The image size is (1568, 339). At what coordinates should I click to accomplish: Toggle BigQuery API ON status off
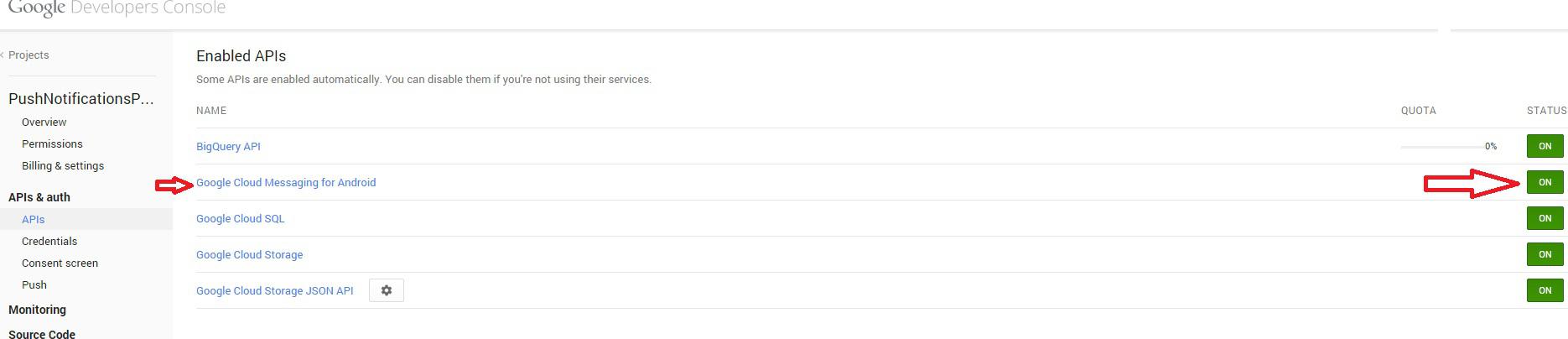1545,146
